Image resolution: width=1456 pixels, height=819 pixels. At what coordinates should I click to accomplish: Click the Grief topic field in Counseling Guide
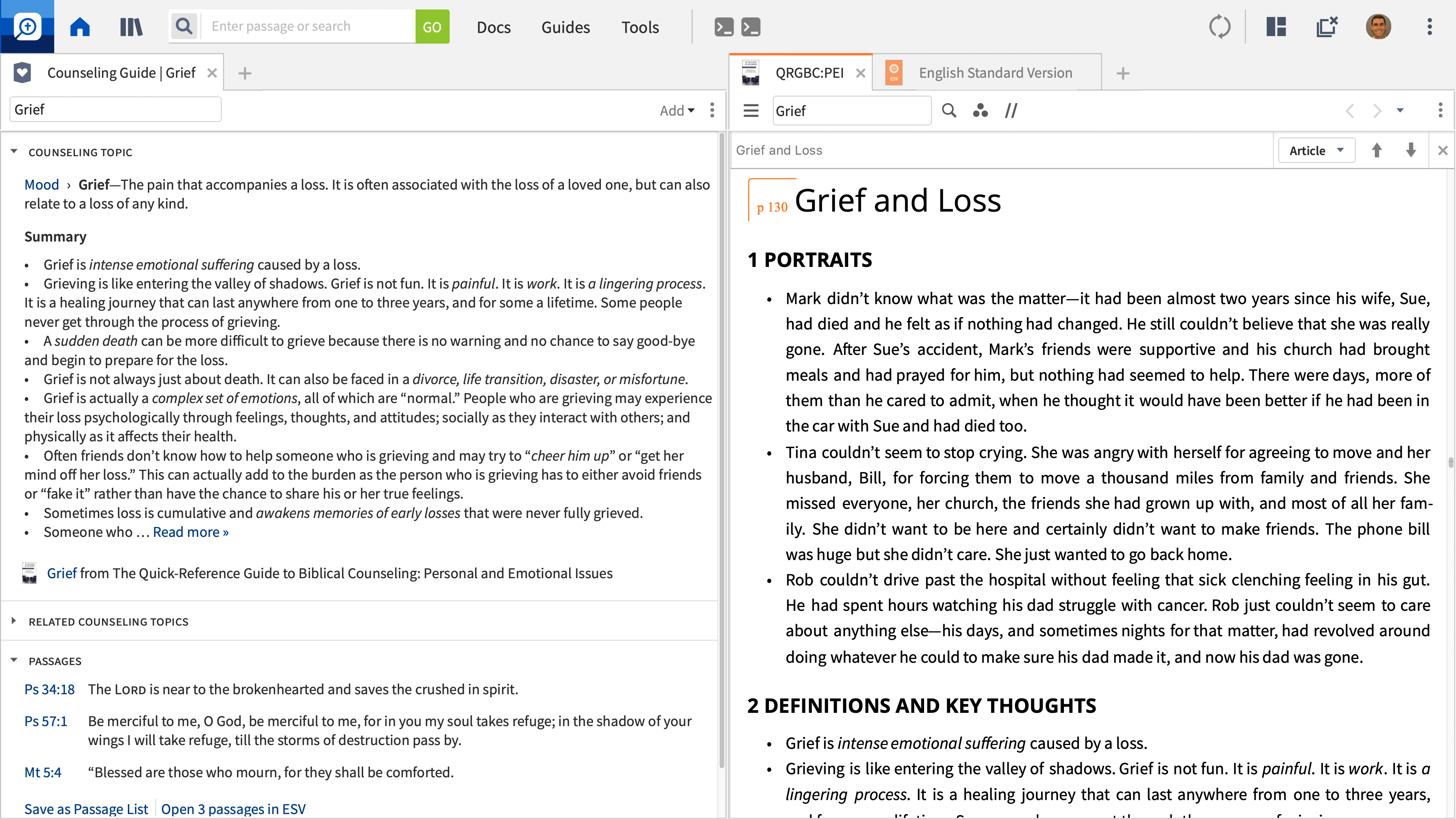[115, 109]
